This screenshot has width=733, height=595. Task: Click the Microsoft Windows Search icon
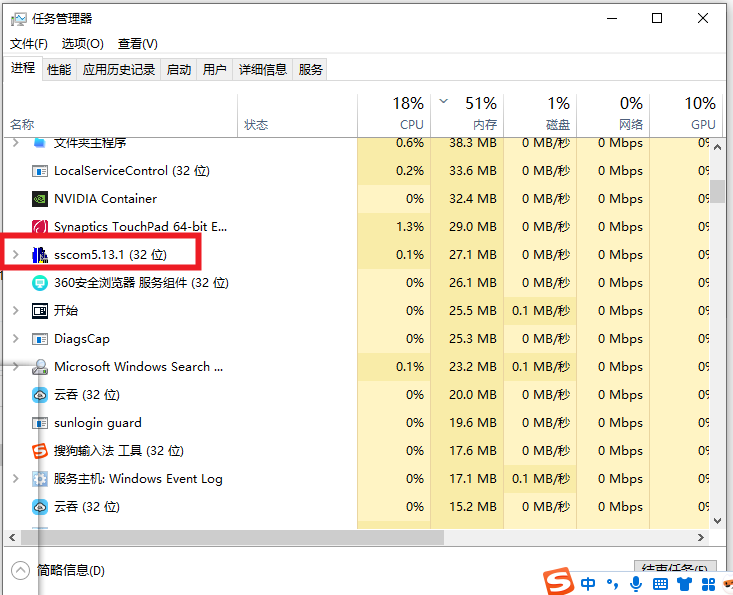40,367
